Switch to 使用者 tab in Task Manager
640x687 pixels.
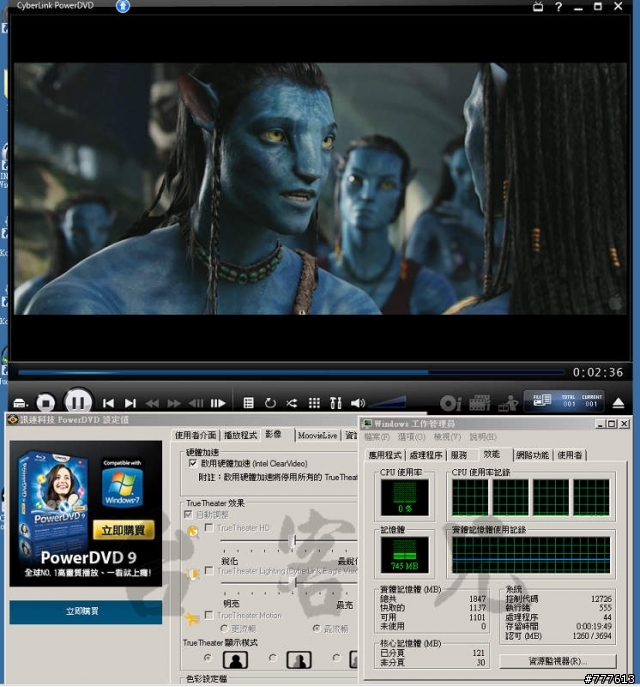click(x=569, y=455)
